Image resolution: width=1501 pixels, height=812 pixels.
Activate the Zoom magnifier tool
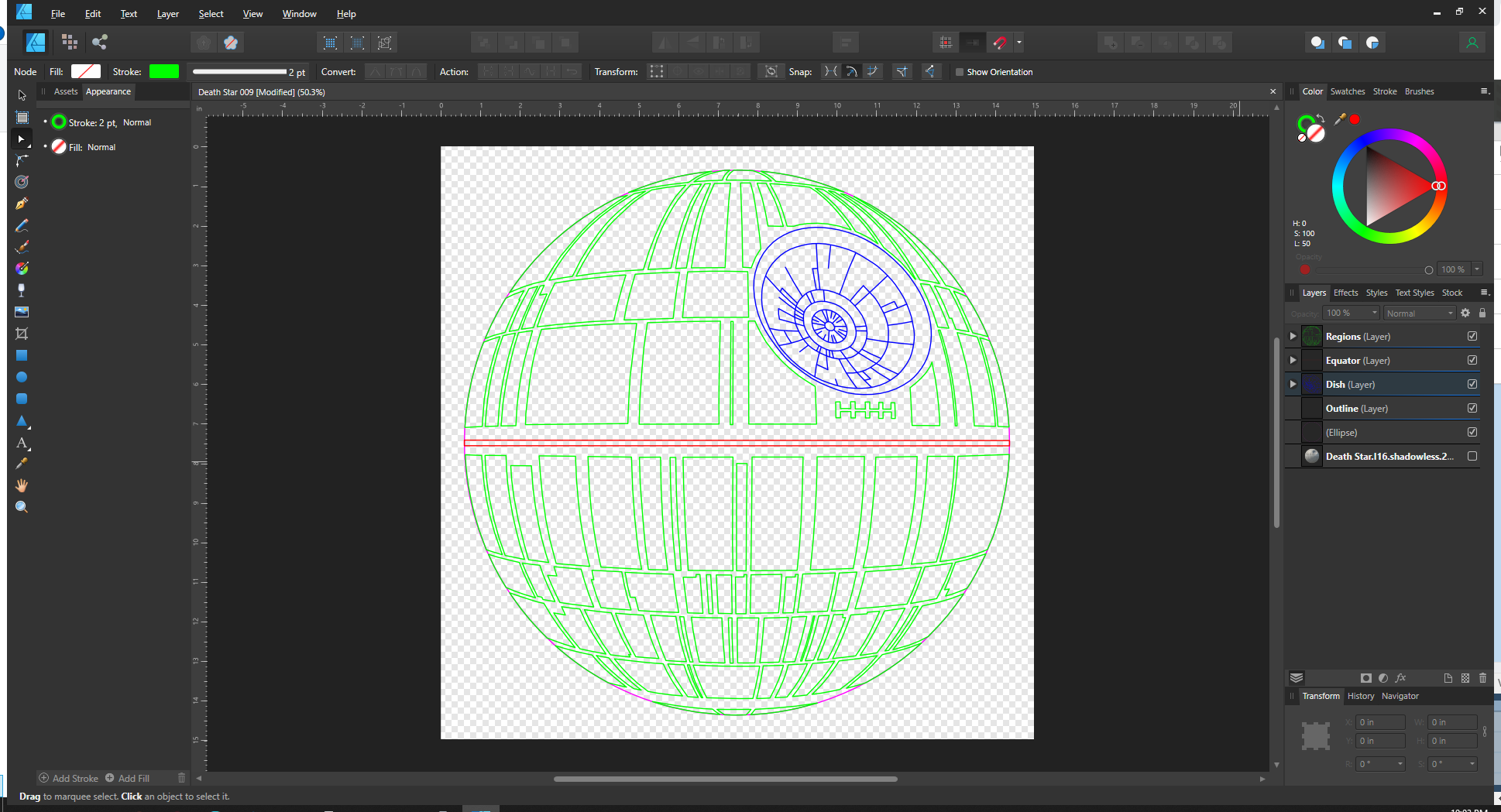click(x=22, y=507)
